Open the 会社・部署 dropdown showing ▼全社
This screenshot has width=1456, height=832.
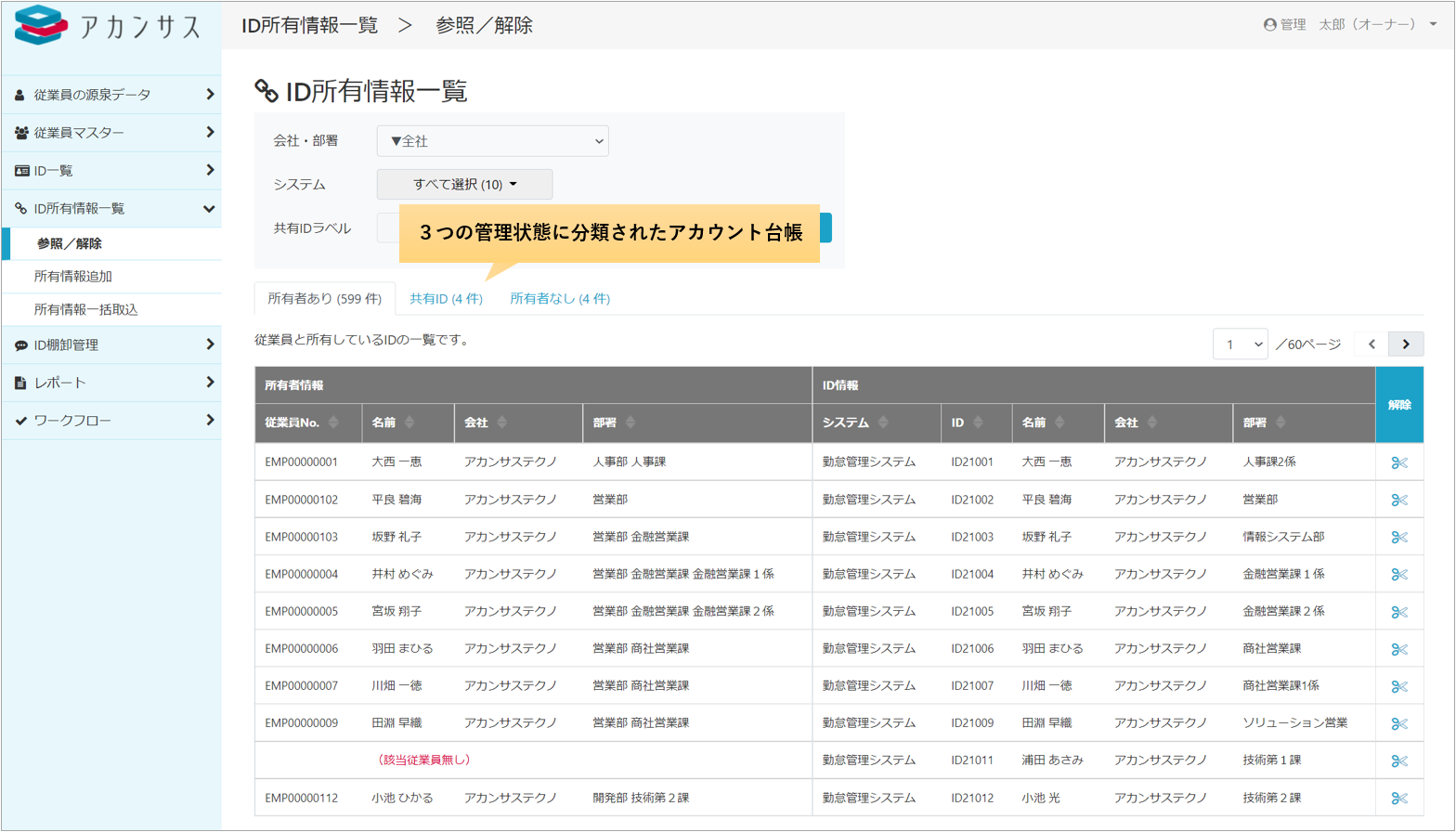(x=492, y=141)
